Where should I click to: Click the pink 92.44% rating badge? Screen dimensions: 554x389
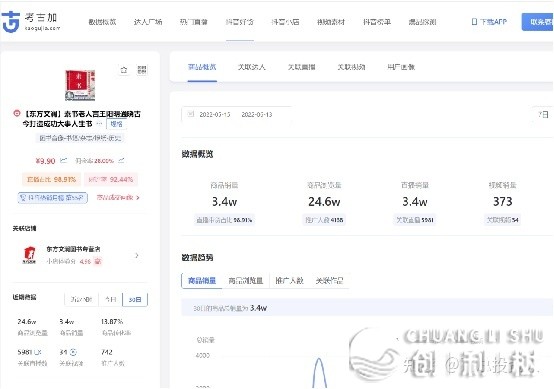click(x=111, y=179)
